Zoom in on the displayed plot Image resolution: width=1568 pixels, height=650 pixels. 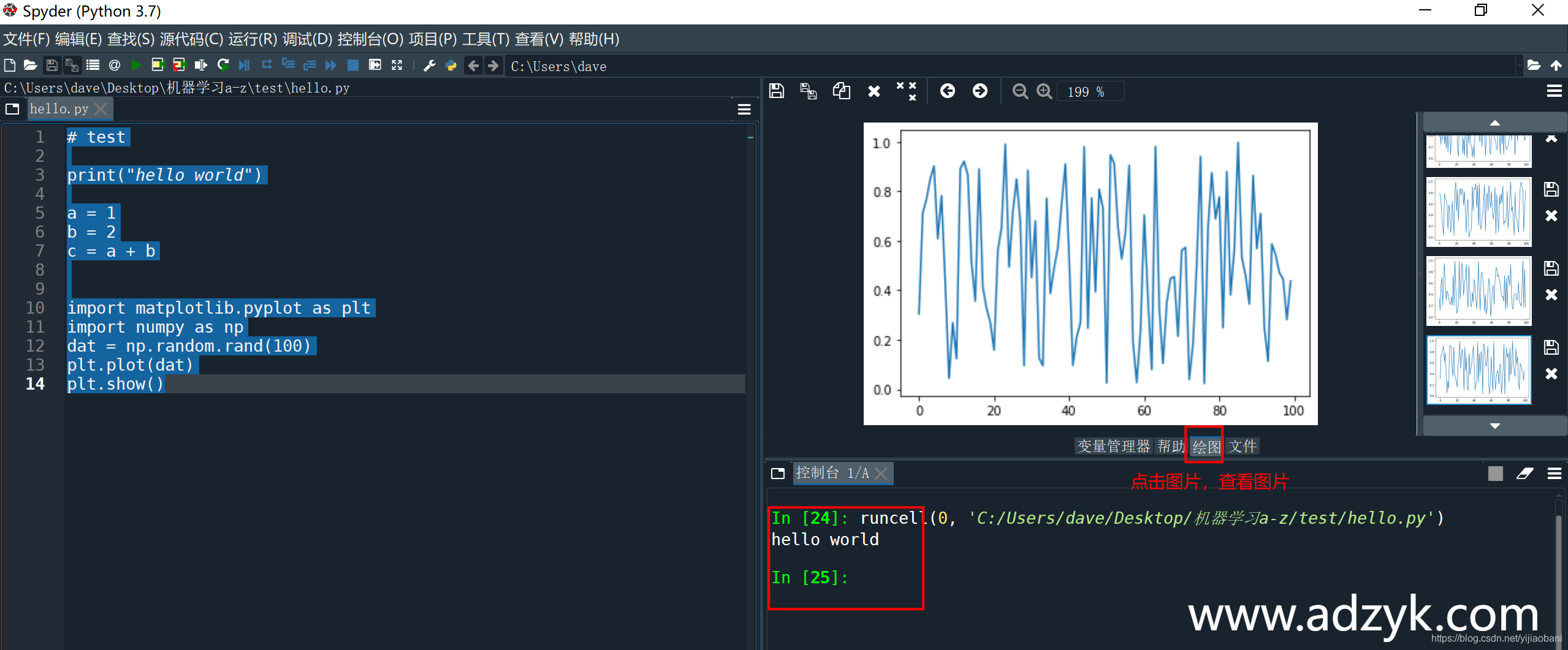click(x=1045, y=91)
